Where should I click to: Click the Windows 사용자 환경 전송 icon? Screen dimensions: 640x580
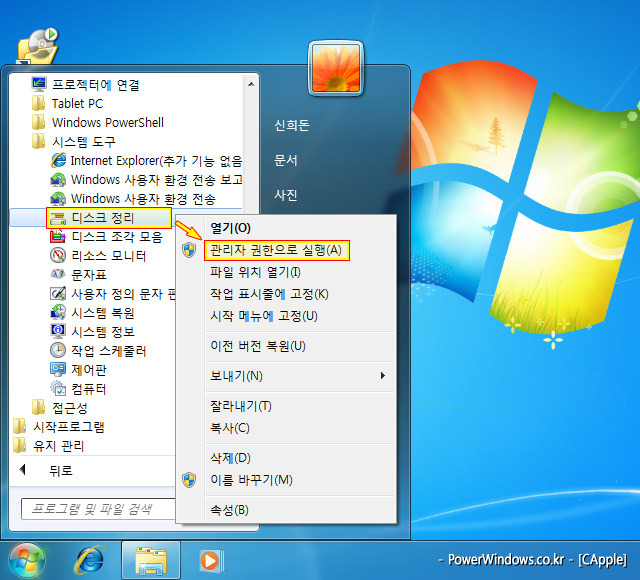pyautogui.click(x=58, y=198)
